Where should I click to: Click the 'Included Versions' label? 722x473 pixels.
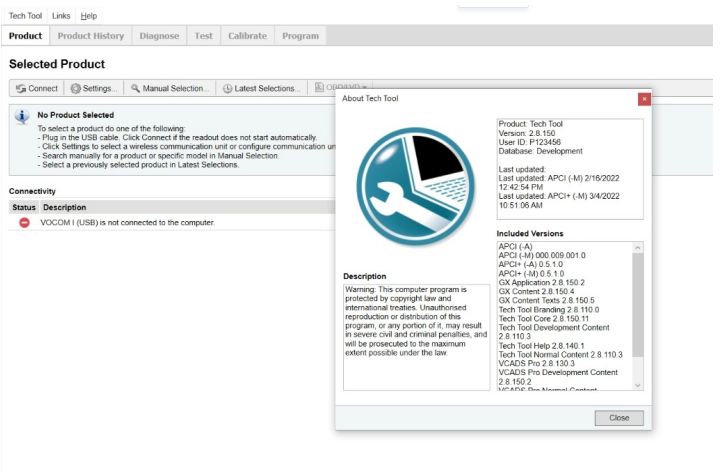[x=530, y=234]
